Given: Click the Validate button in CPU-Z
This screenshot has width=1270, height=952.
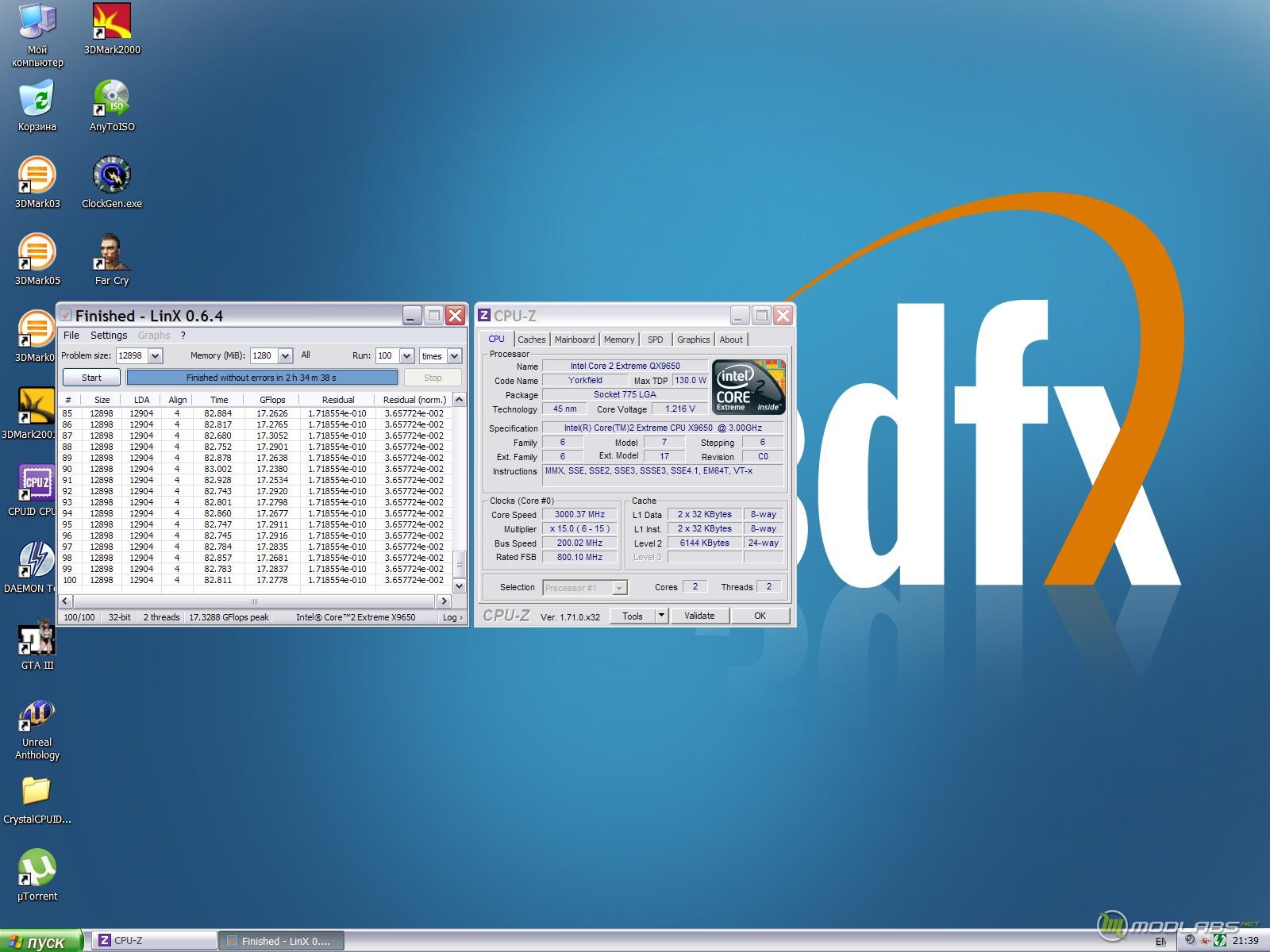Looking at the screenshot, I should pos(699,616).
